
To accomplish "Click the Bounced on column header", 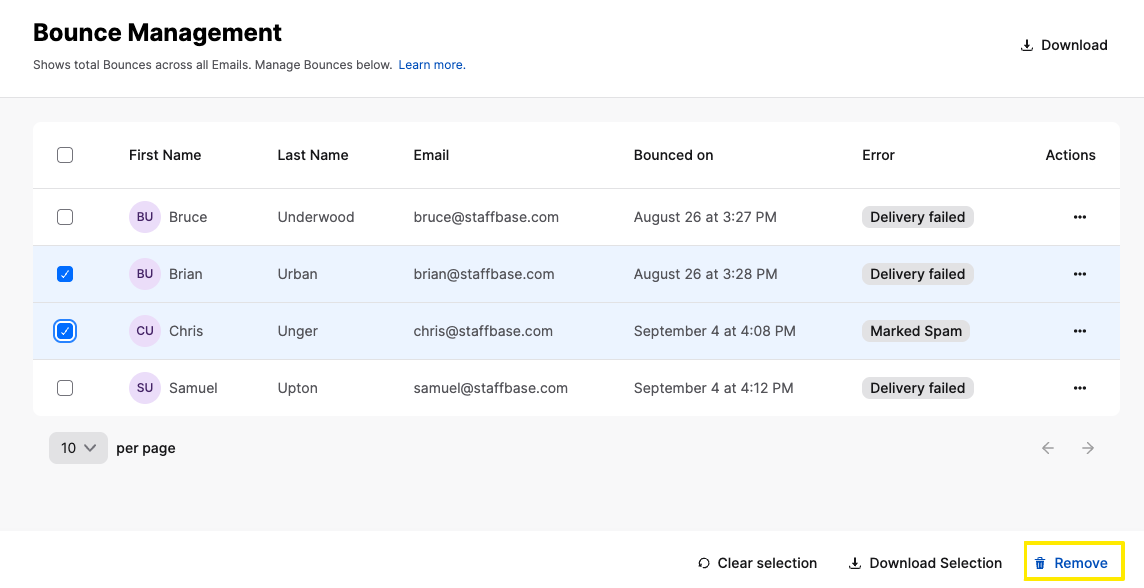I will [673, 155].
